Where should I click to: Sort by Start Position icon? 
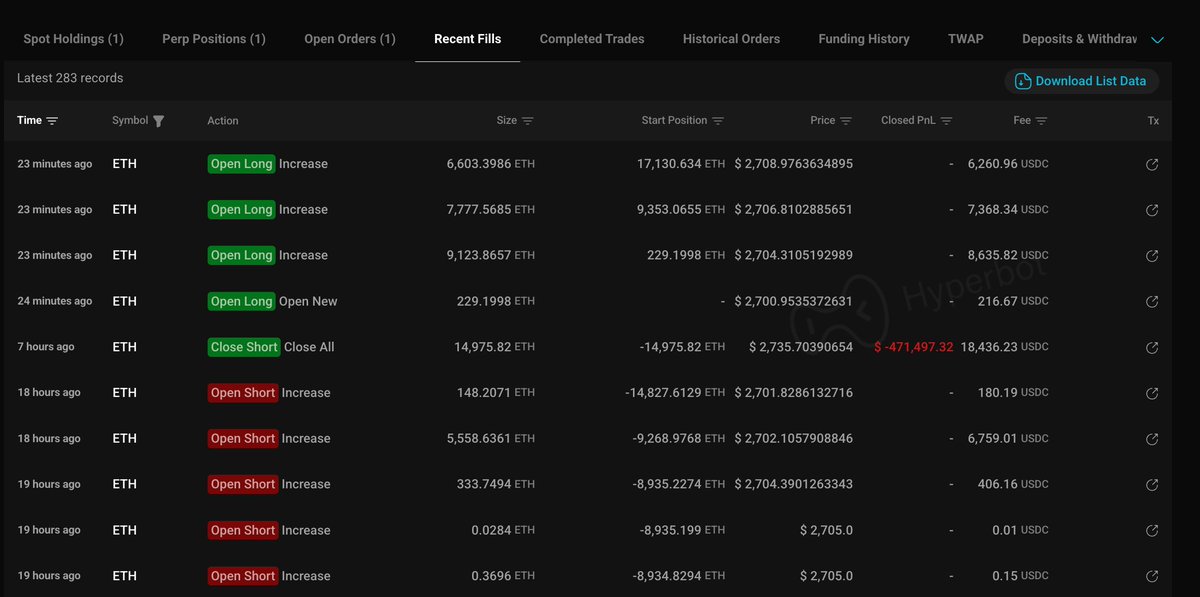(x=717, y=121)
